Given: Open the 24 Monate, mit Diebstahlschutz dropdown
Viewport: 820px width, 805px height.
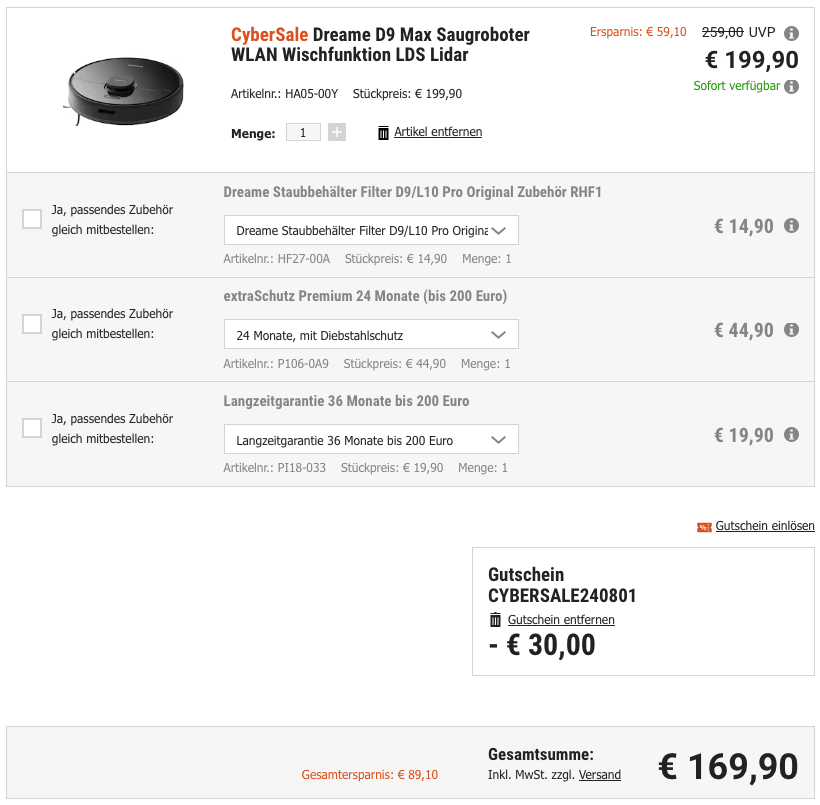Looking at the screenshot, I should click(371, 334).
